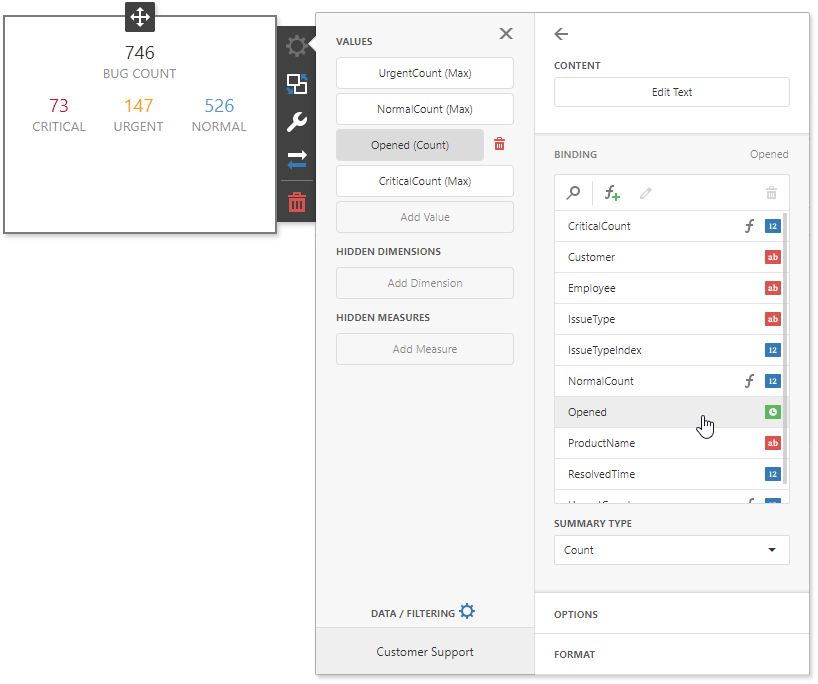Click the BUG COUNT caption
The height and width of the screenshot is (684, 818).
click(x=139, y=74)
